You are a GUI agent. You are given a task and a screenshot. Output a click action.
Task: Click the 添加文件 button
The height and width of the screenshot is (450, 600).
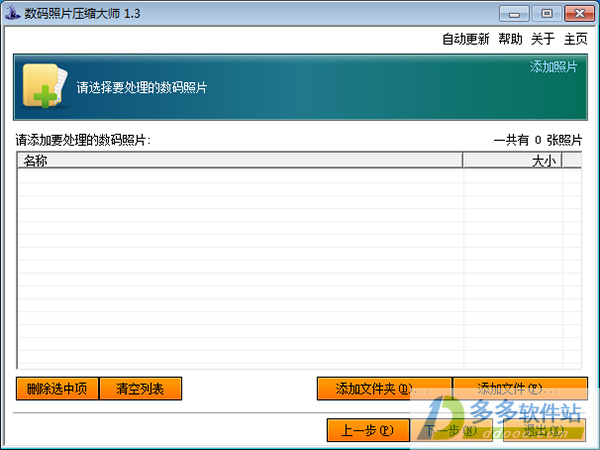tap(520, 389)
